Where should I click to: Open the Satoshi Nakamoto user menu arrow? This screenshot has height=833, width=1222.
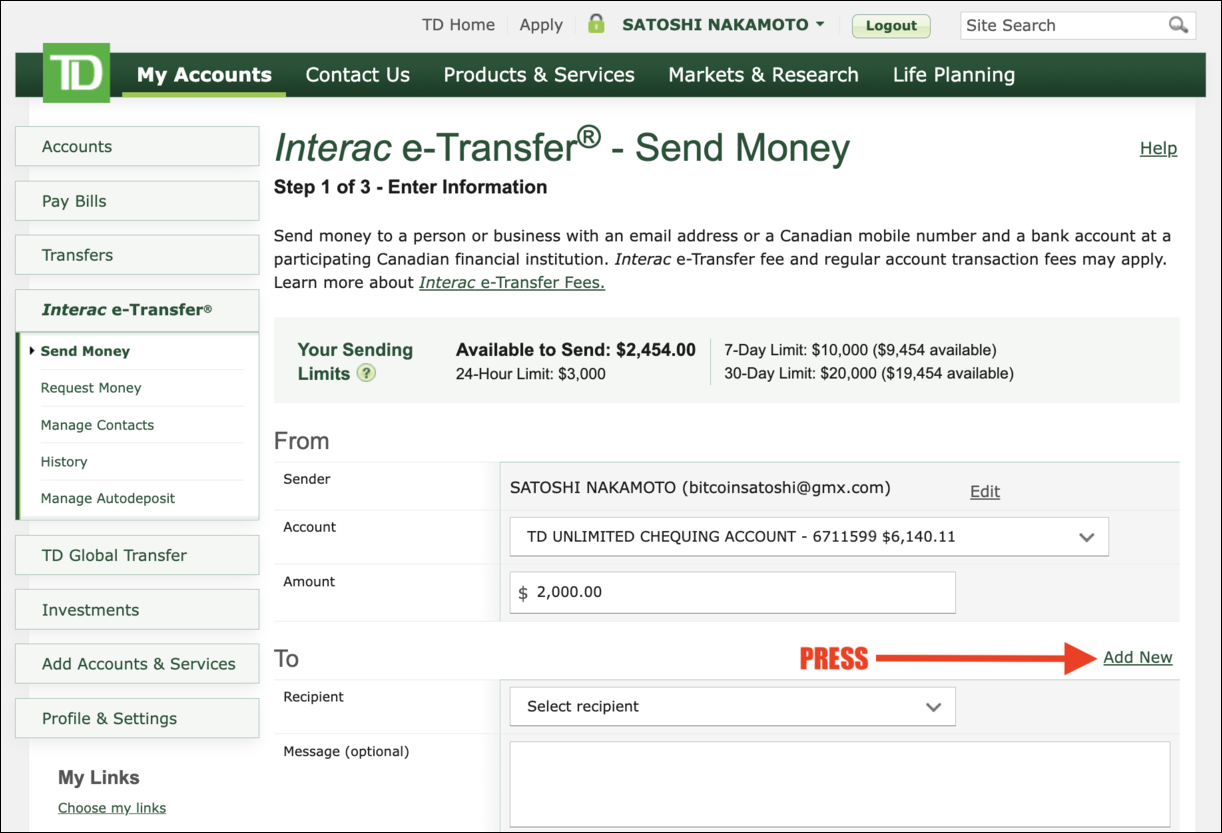point(820,24)
